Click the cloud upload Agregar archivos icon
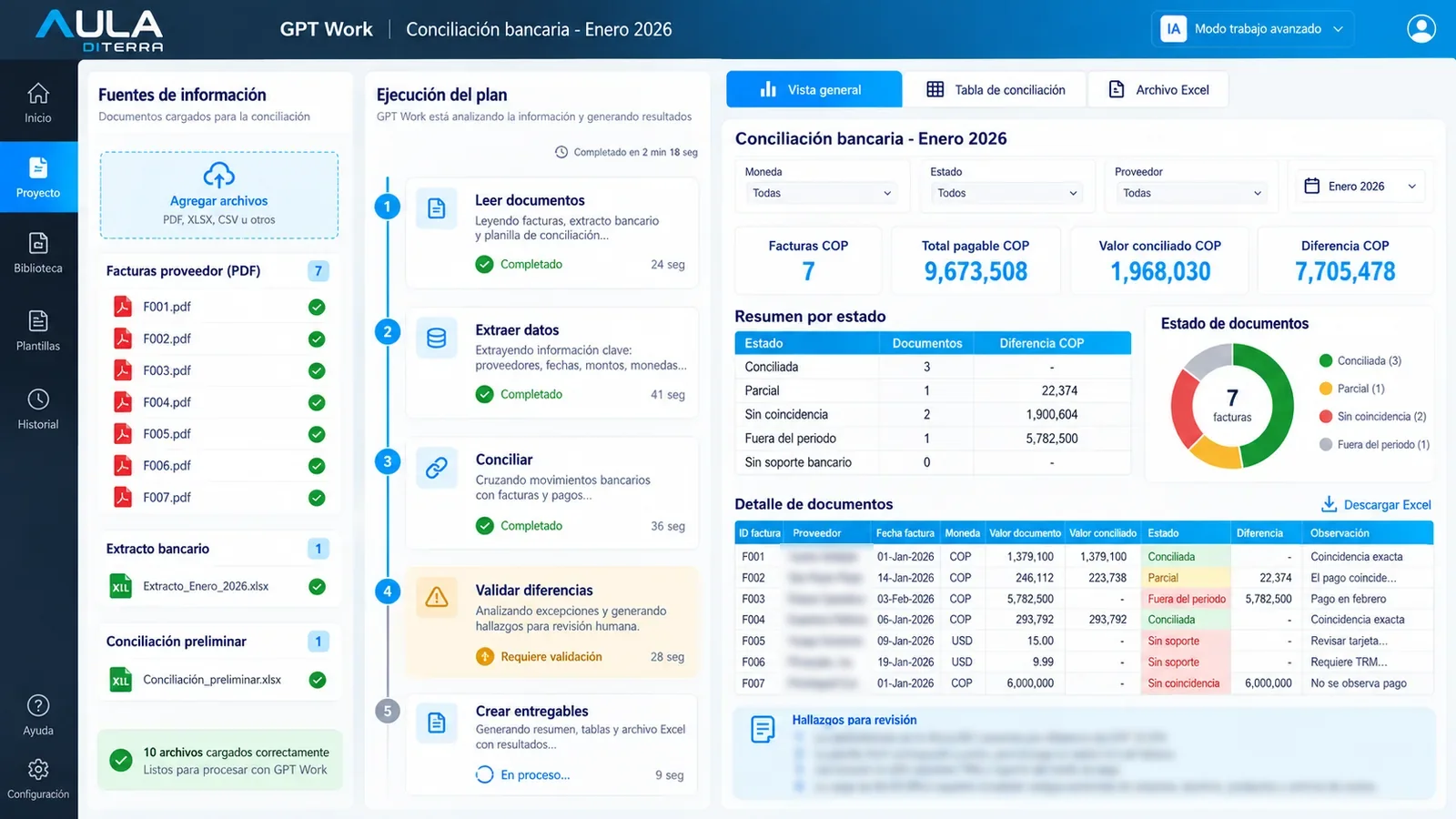The image size is (1456, 819). tap(218, 175)
